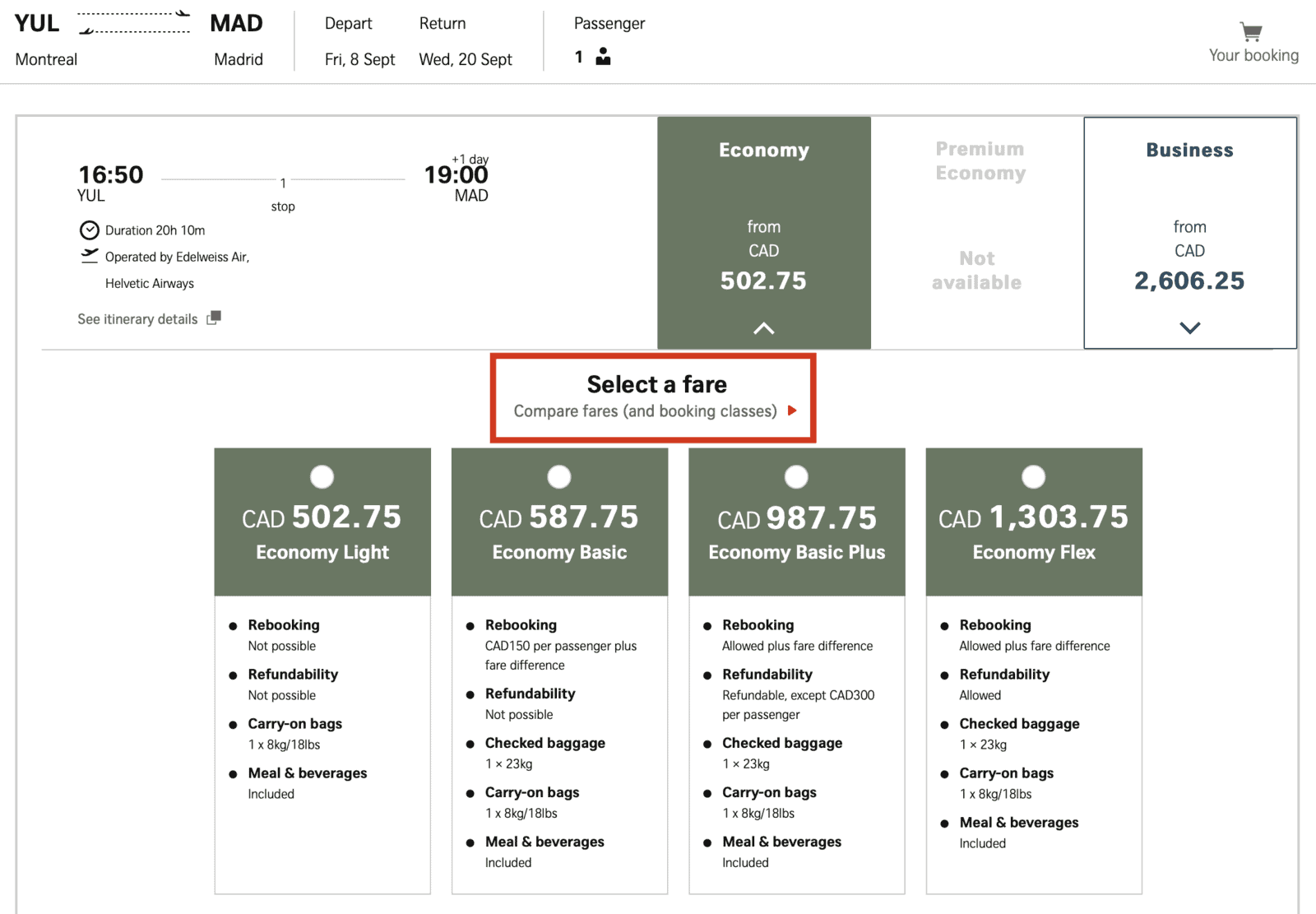Open the Your booking cart icon

pyautogui.click(x=1249, y=33)
